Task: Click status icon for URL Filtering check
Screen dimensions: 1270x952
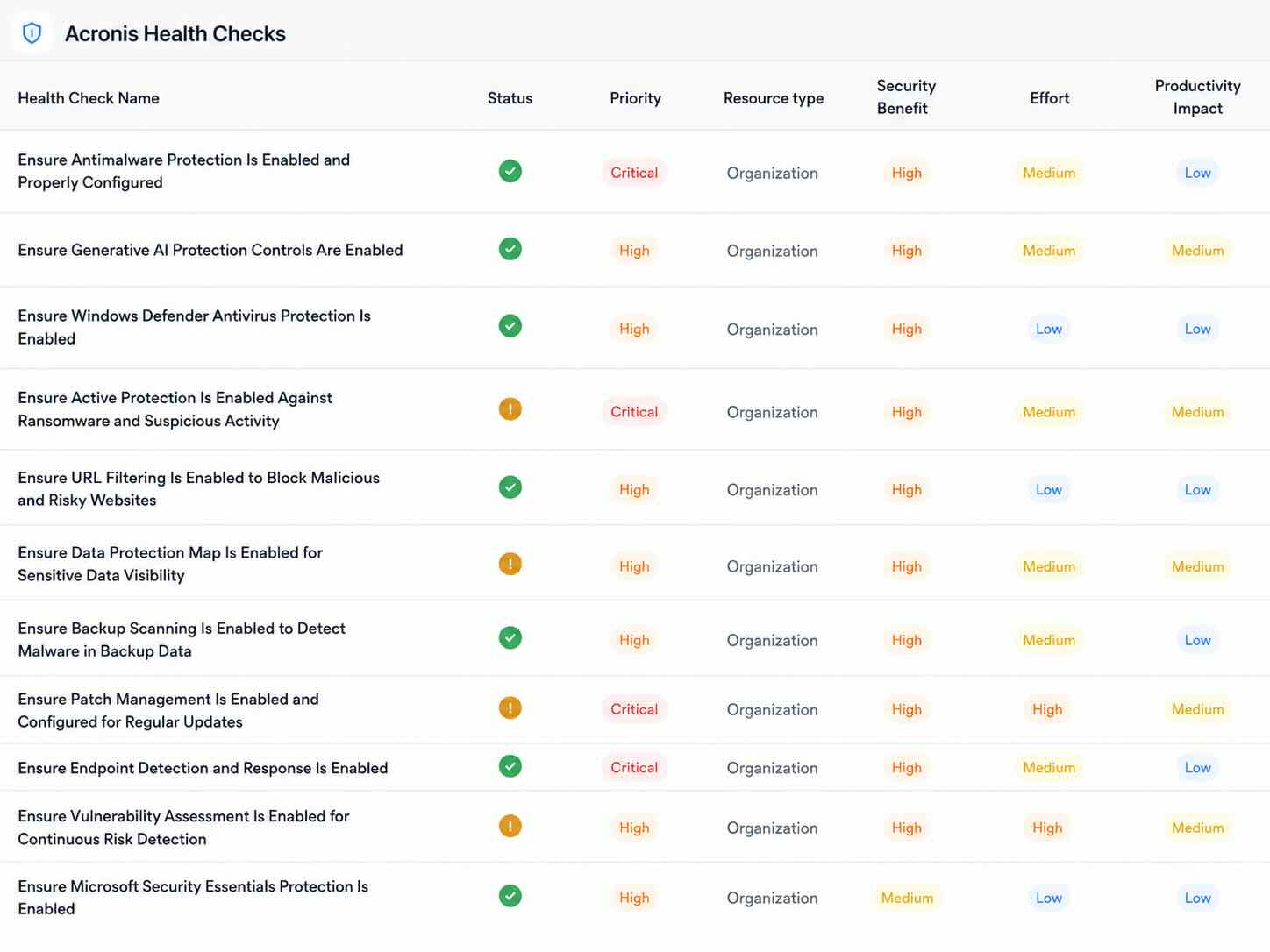Action: [510, 487]
